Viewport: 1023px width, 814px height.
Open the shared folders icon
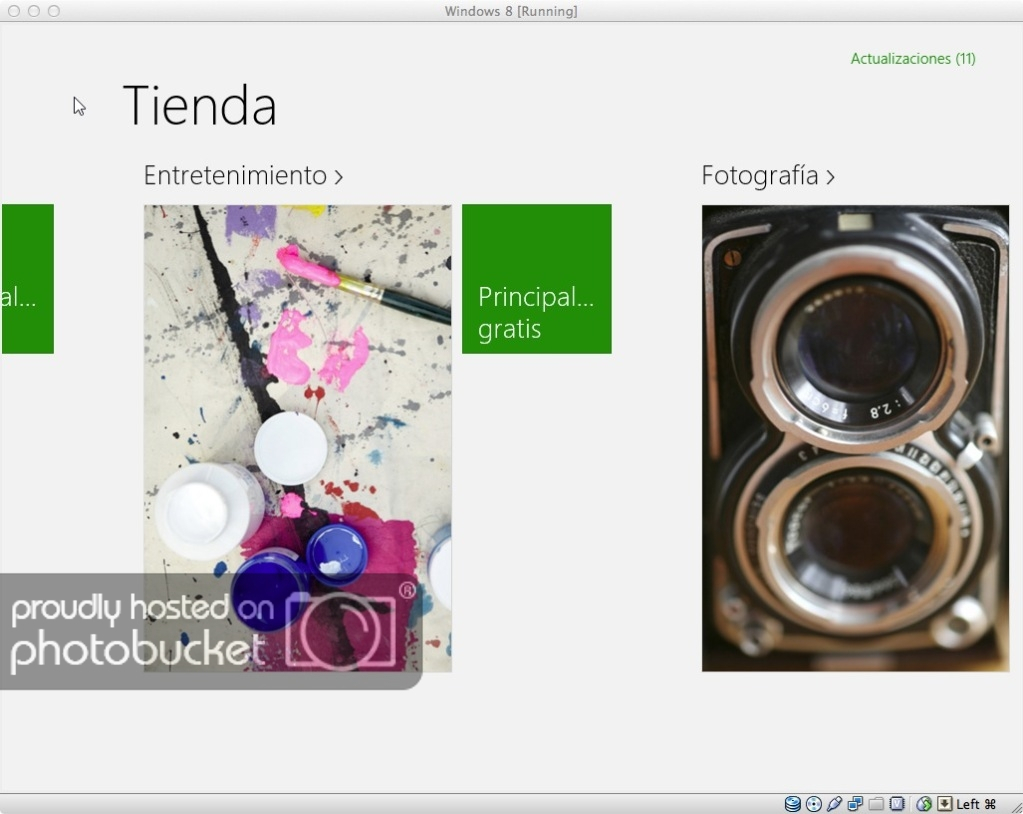click(876, 804)
